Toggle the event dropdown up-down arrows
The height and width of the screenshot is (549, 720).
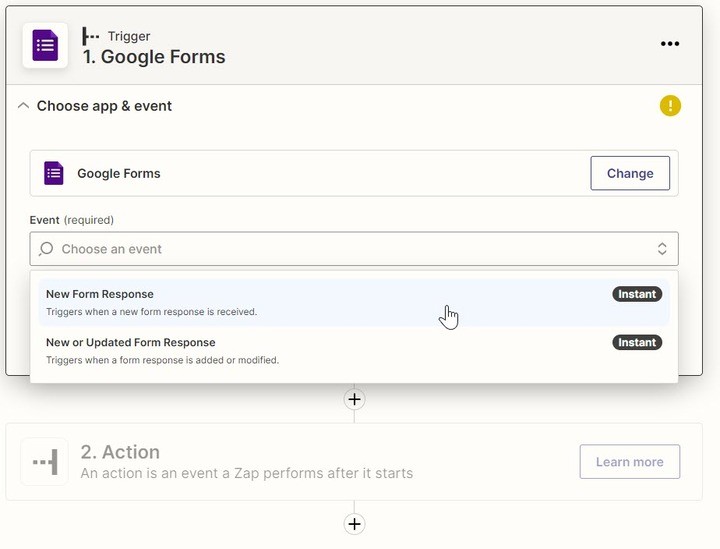pyautogui.click(x=662, y=249)
